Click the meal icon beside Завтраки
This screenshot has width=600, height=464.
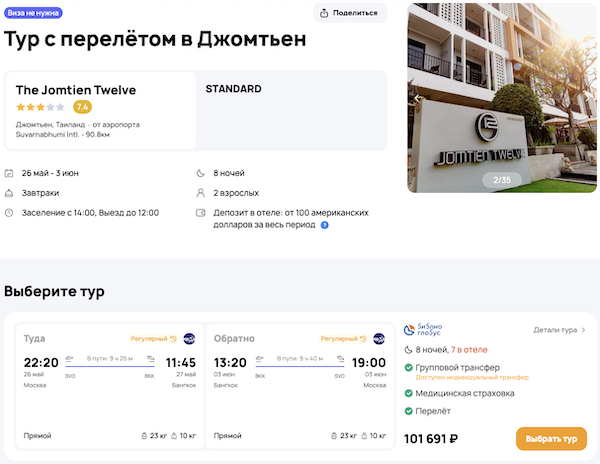(x=9, y=193)
